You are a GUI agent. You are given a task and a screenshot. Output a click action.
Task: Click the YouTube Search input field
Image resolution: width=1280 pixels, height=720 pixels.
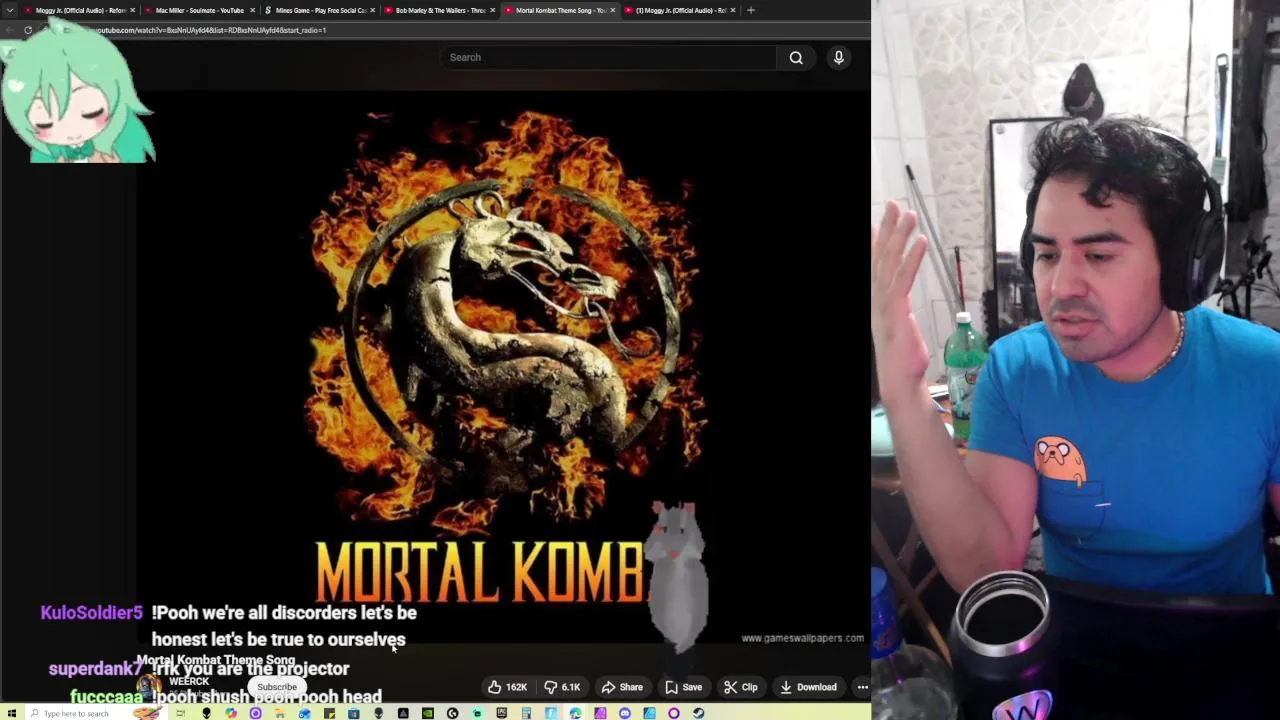pyautogui.click(x=608, y=57)
